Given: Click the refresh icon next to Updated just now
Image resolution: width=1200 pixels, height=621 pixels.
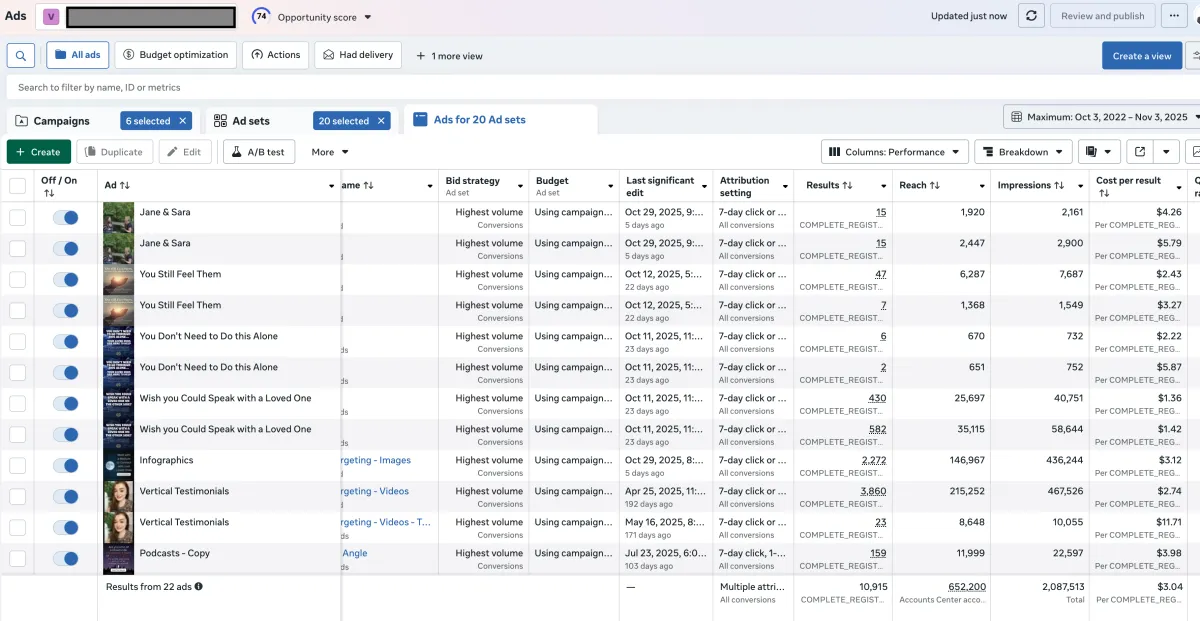Looking at the screenshot, I should [x=1031, y=16].
